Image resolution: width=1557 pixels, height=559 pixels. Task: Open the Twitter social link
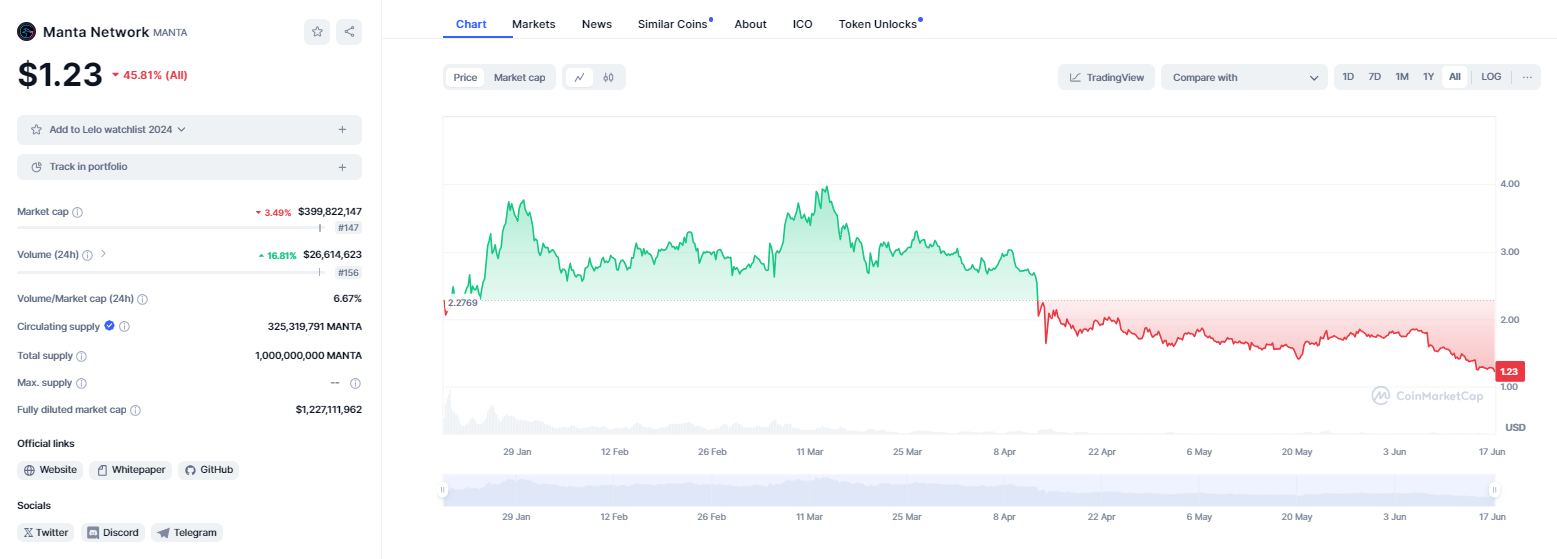pyautogui.click(x=46, y=533)
